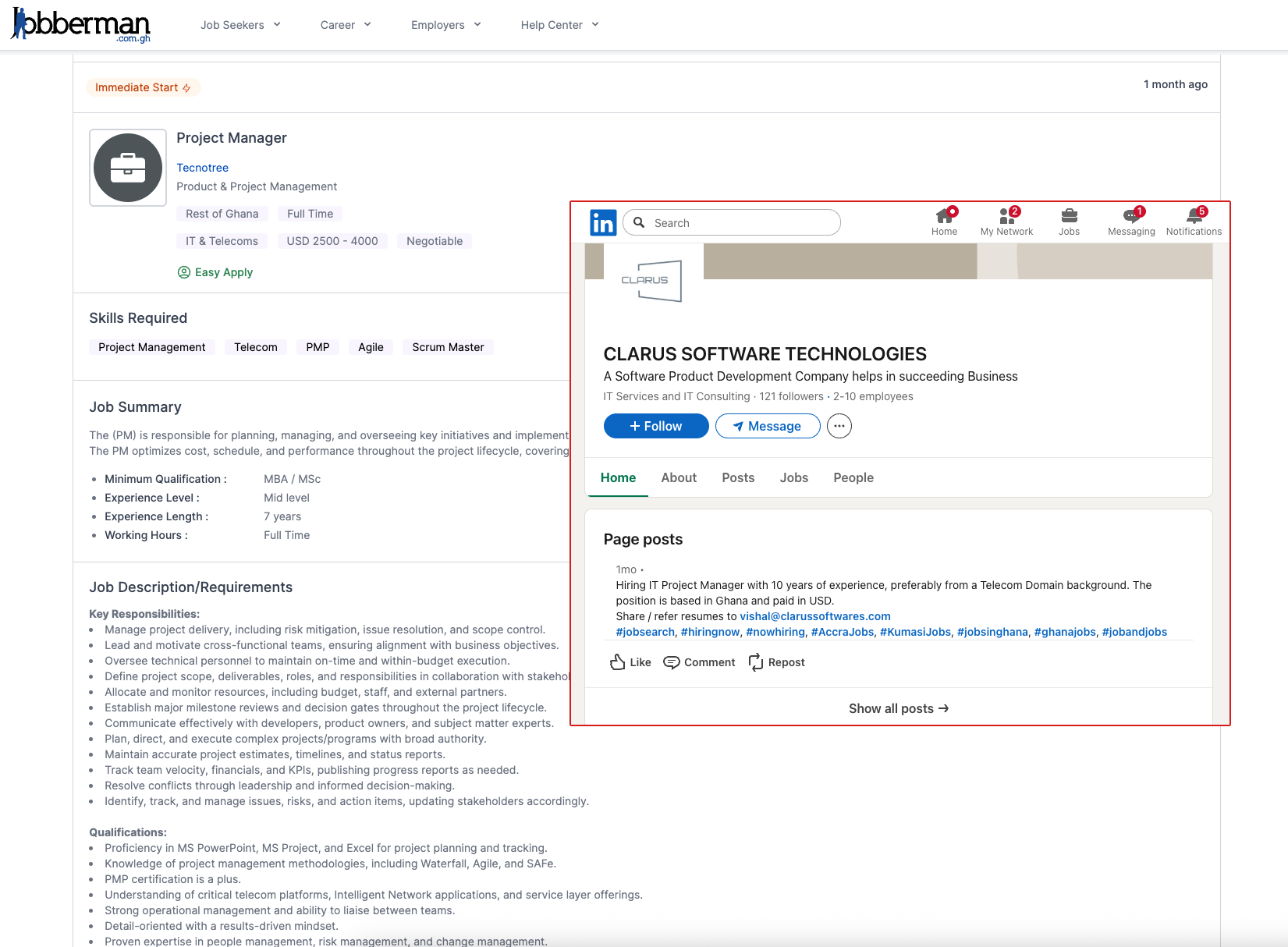The height and width of the screenshot is (947, 1288).
Task: Click the Jobberman logo
Action: pos(80,25)
